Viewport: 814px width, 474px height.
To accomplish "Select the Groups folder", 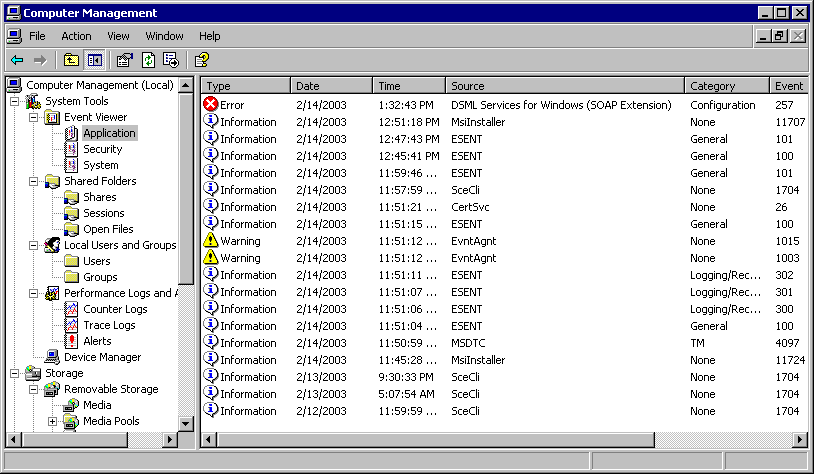I will (100, 277).
